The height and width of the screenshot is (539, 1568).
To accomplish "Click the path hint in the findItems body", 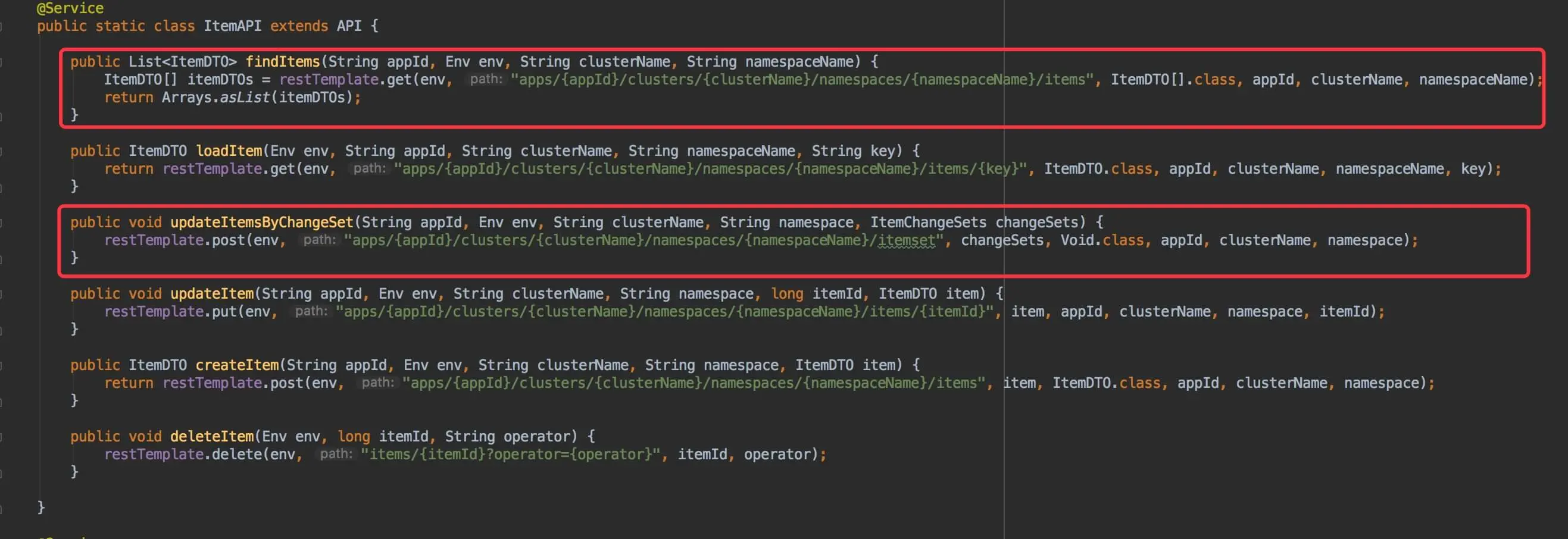I will pos(486,79).
